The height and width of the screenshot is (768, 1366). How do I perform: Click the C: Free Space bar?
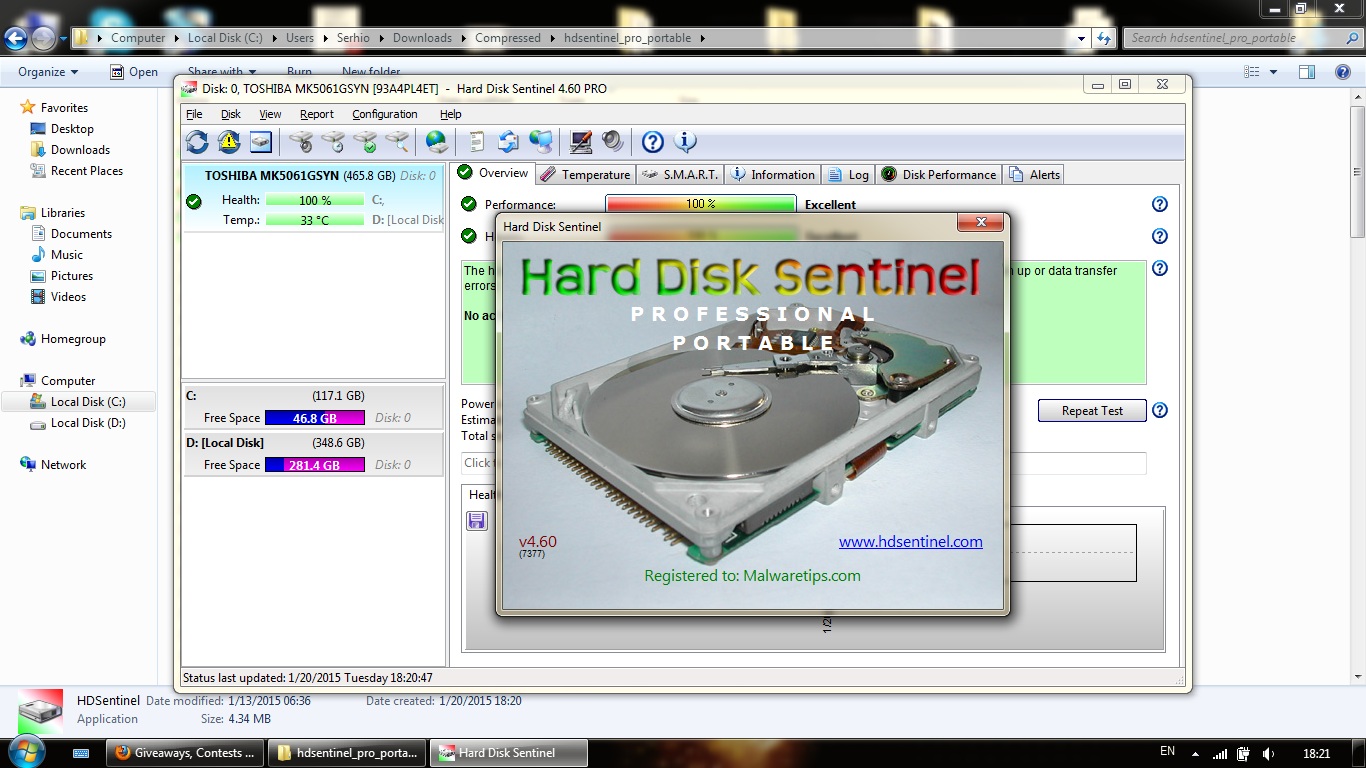pos(315,418)
